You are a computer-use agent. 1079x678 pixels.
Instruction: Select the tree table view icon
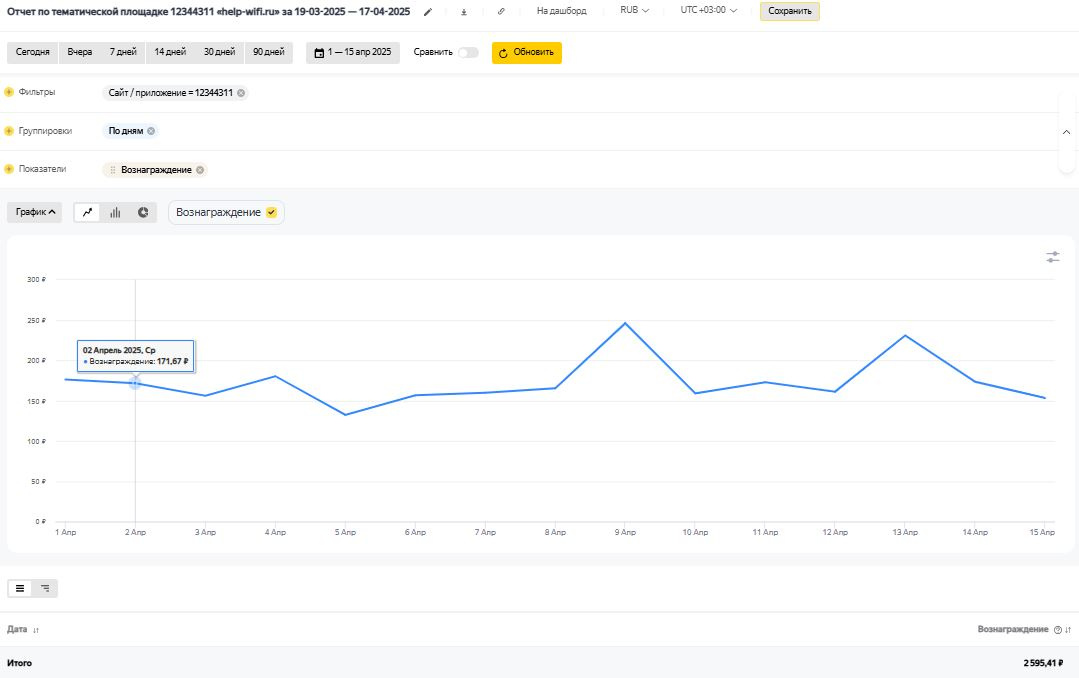(x=45, y=588)
